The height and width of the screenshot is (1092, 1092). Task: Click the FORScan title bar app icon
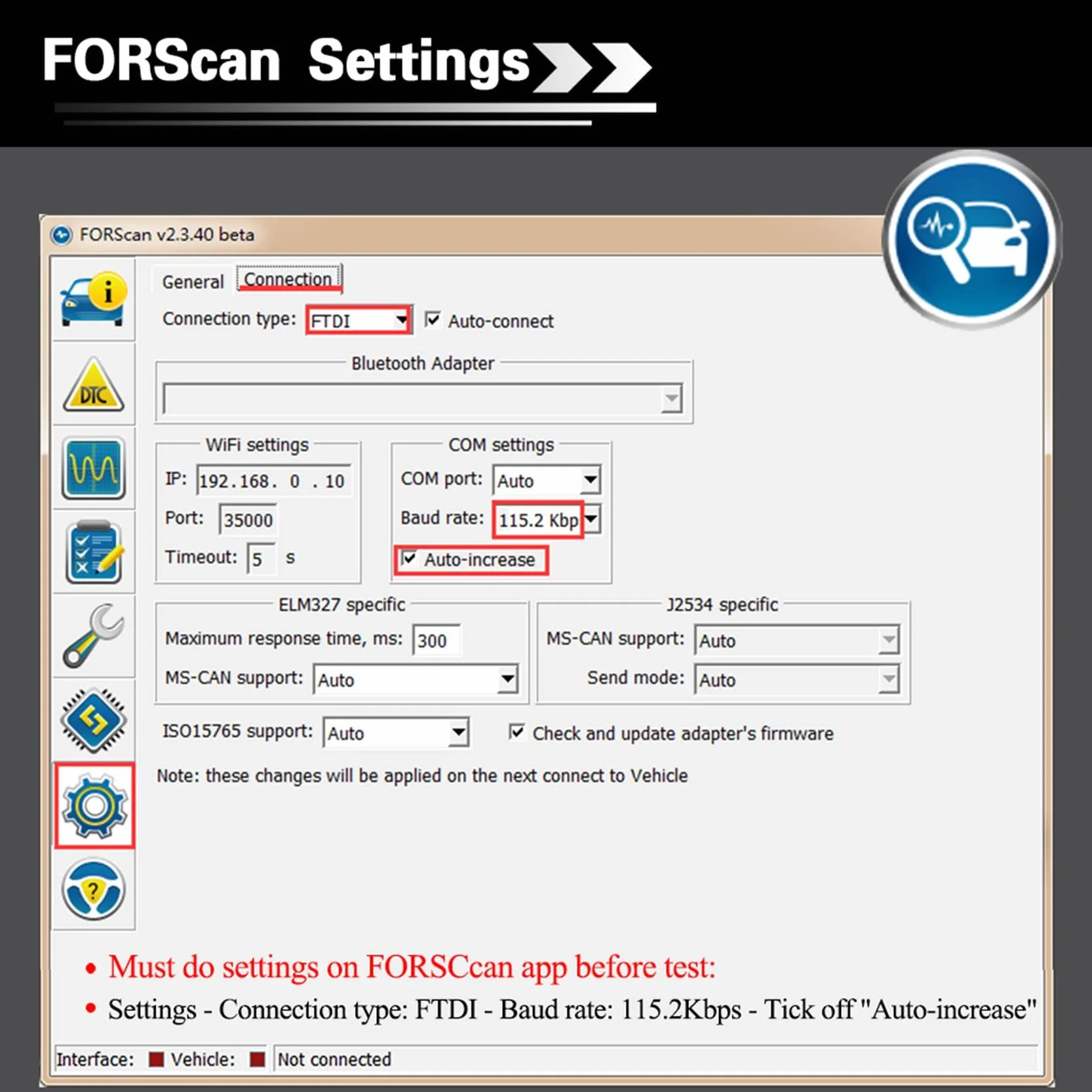coord(62,235)
